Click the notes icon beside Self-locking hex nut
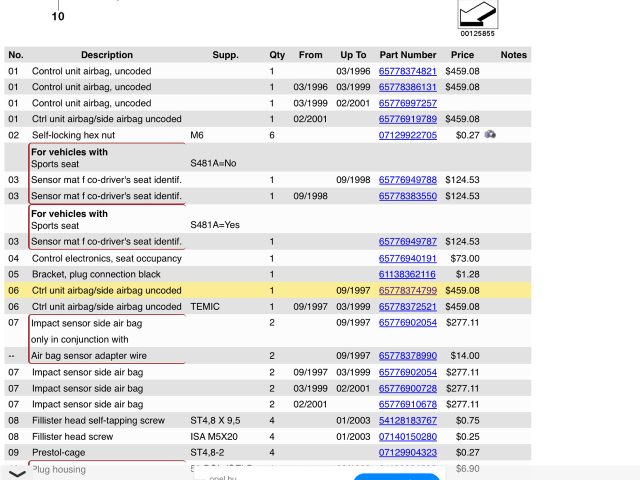The image size is (640, 480). tap(490, 135)
